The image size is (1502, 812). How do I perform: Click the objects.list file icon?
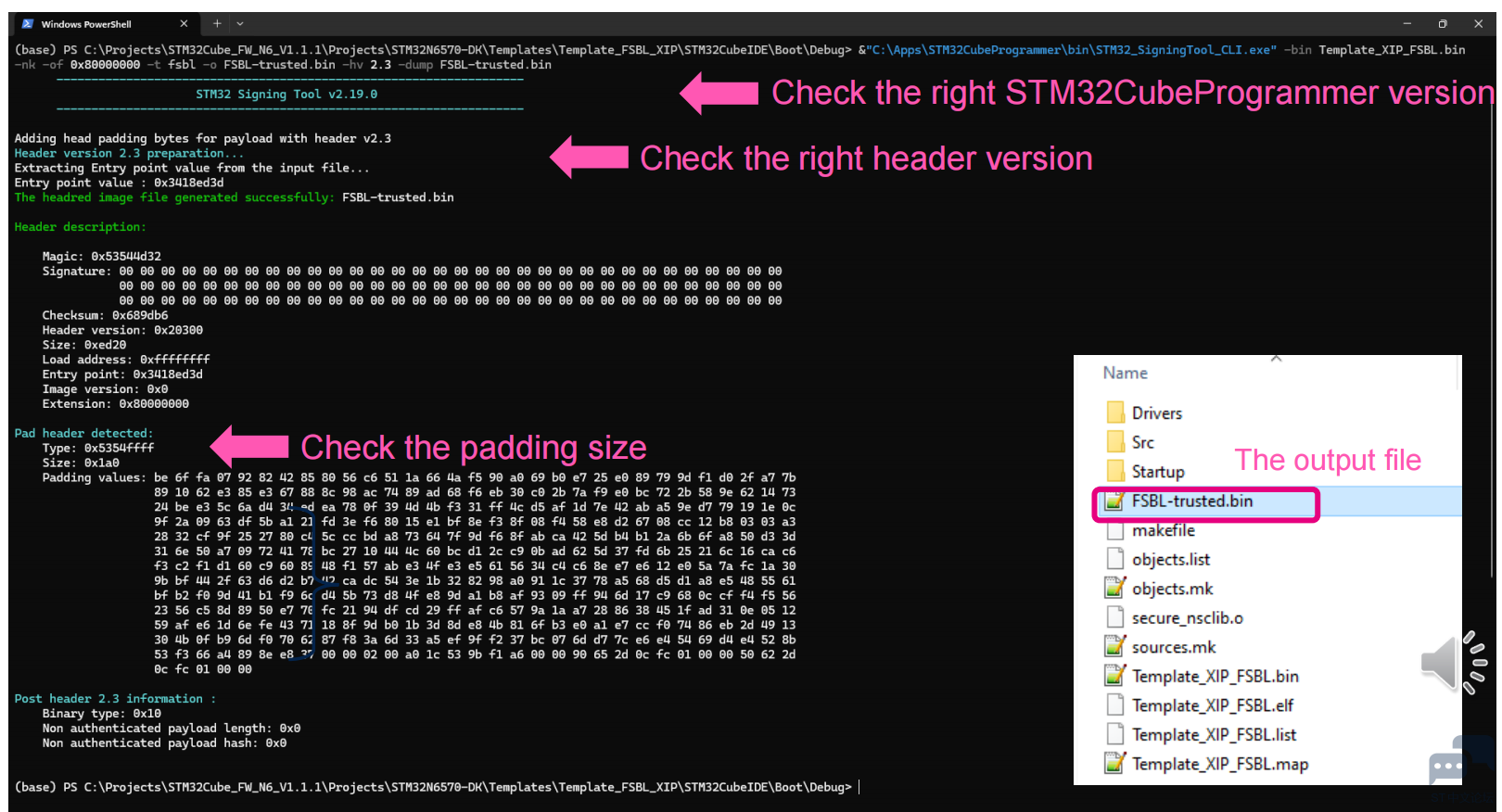1115,560
